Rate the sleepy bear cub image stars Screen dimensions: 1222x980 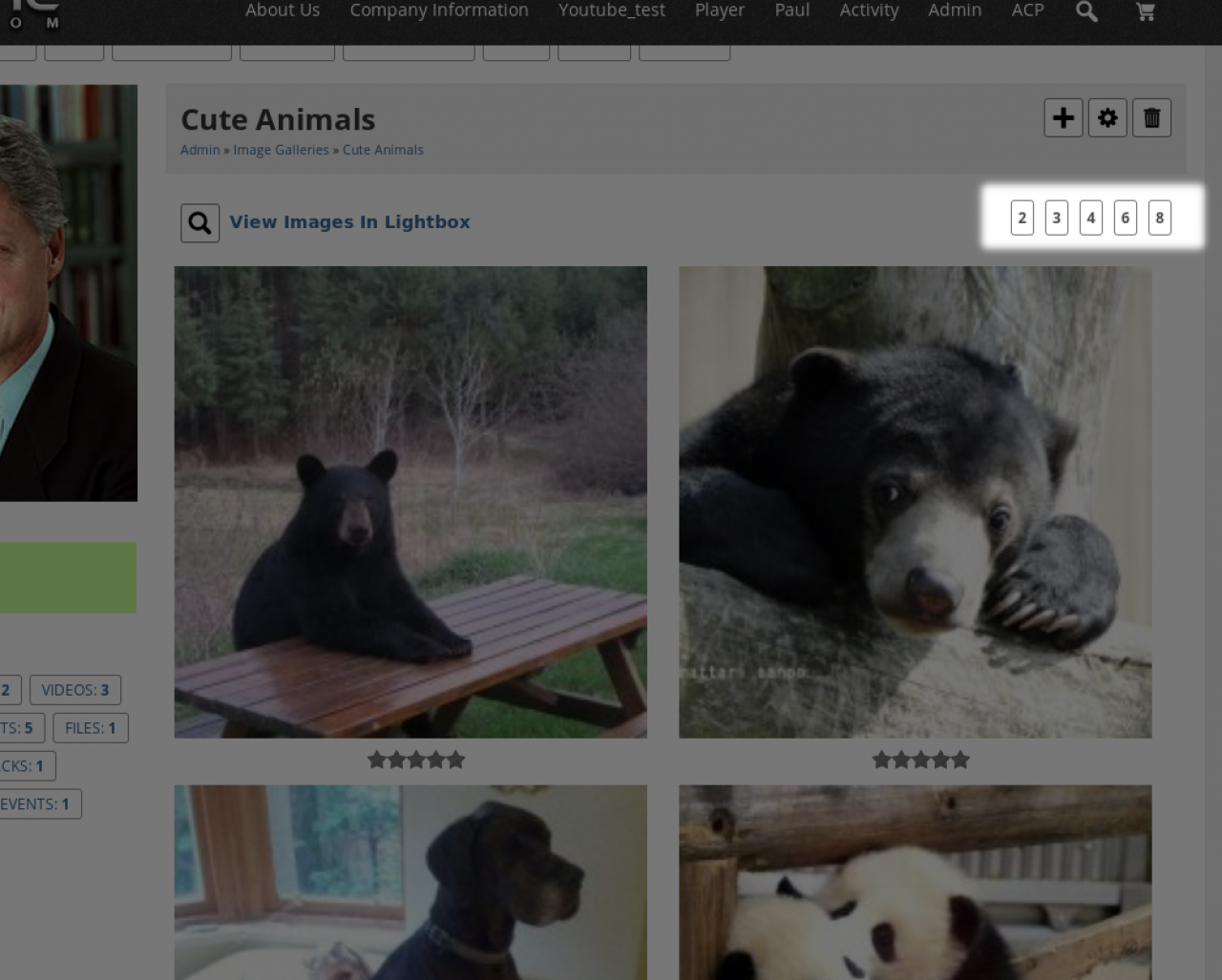920,760
